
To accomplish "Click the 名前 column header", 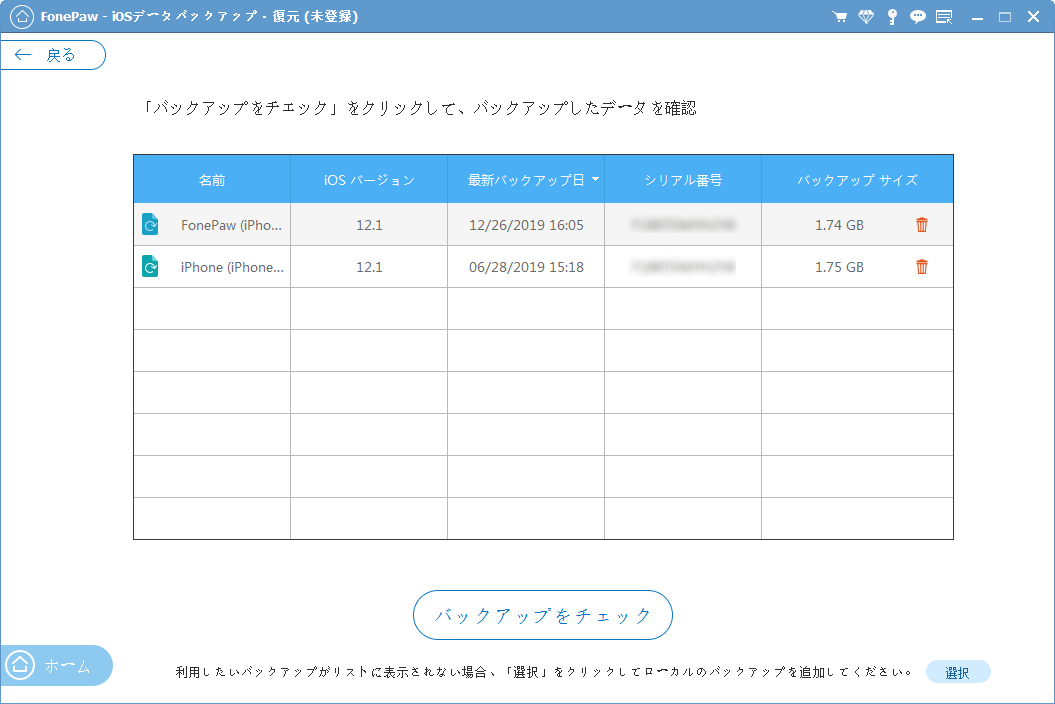I will point(212,180).
